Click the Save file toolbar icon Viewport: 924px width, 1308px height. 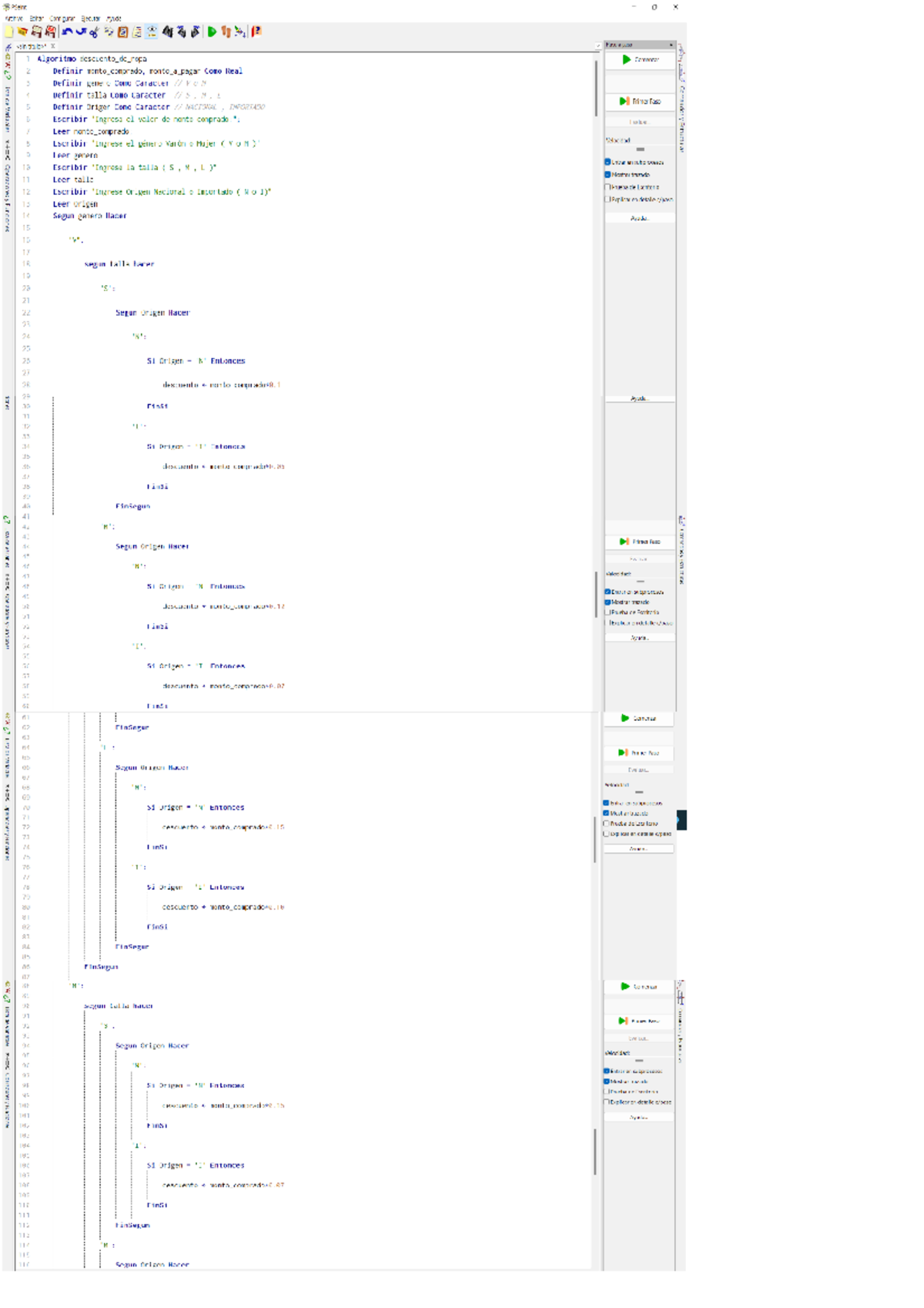(36, 32)
